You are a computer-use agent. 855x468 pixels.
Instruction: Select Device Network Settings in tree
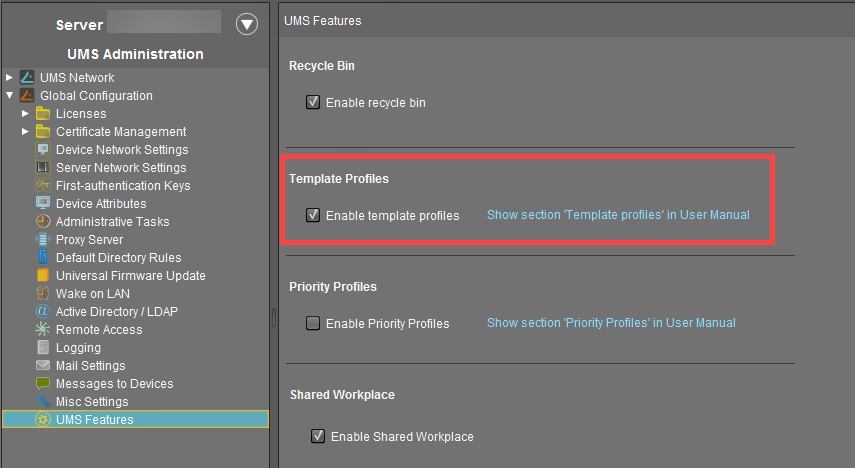click(x=121, y=150)
